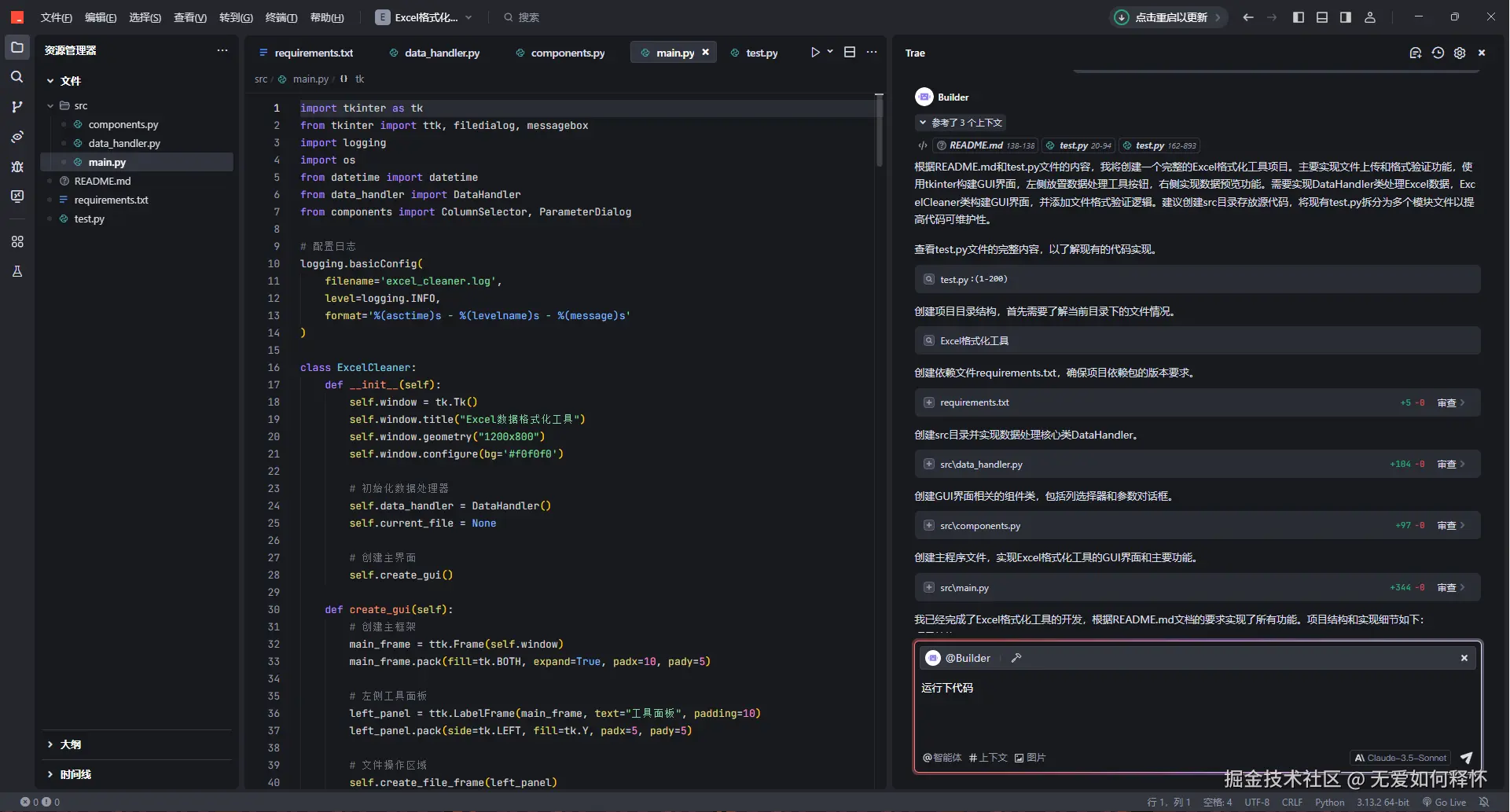Send the message to Builder
1510x812 pixels.
(x=1466, y=758)
